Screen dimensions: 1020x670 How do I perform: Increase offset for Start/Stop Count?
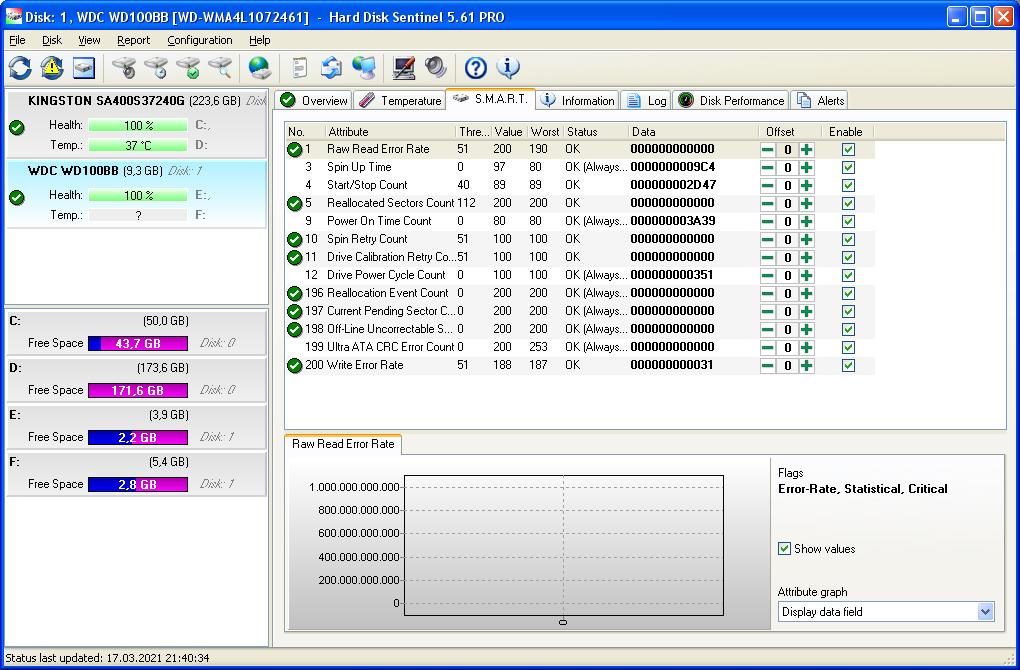pyautogui.click(x=807, y=185)
